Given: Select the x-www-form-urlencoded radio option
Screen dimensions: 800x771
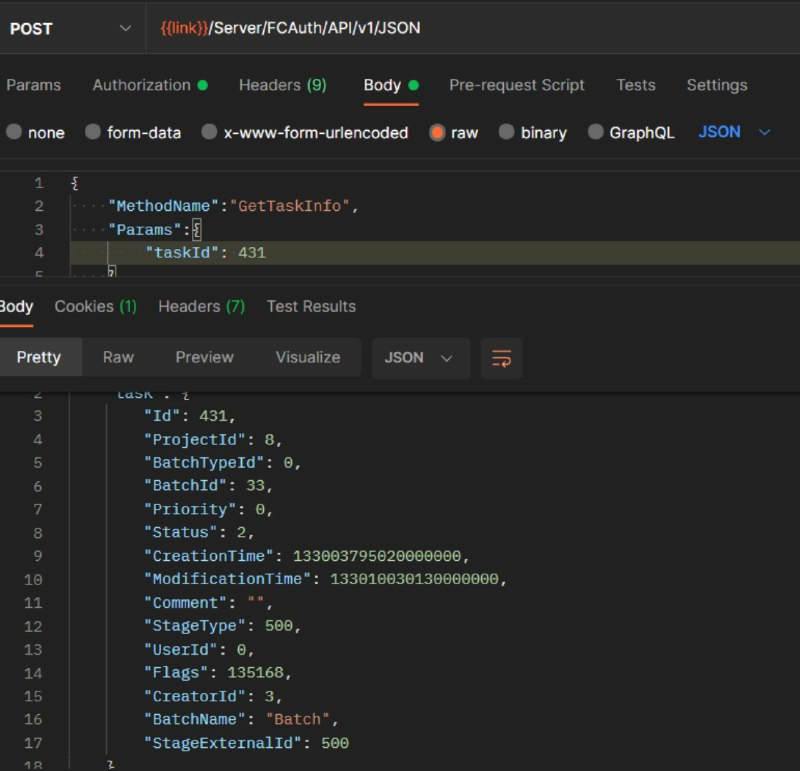Looking at the screenshot, I should [x=209, y=132].
